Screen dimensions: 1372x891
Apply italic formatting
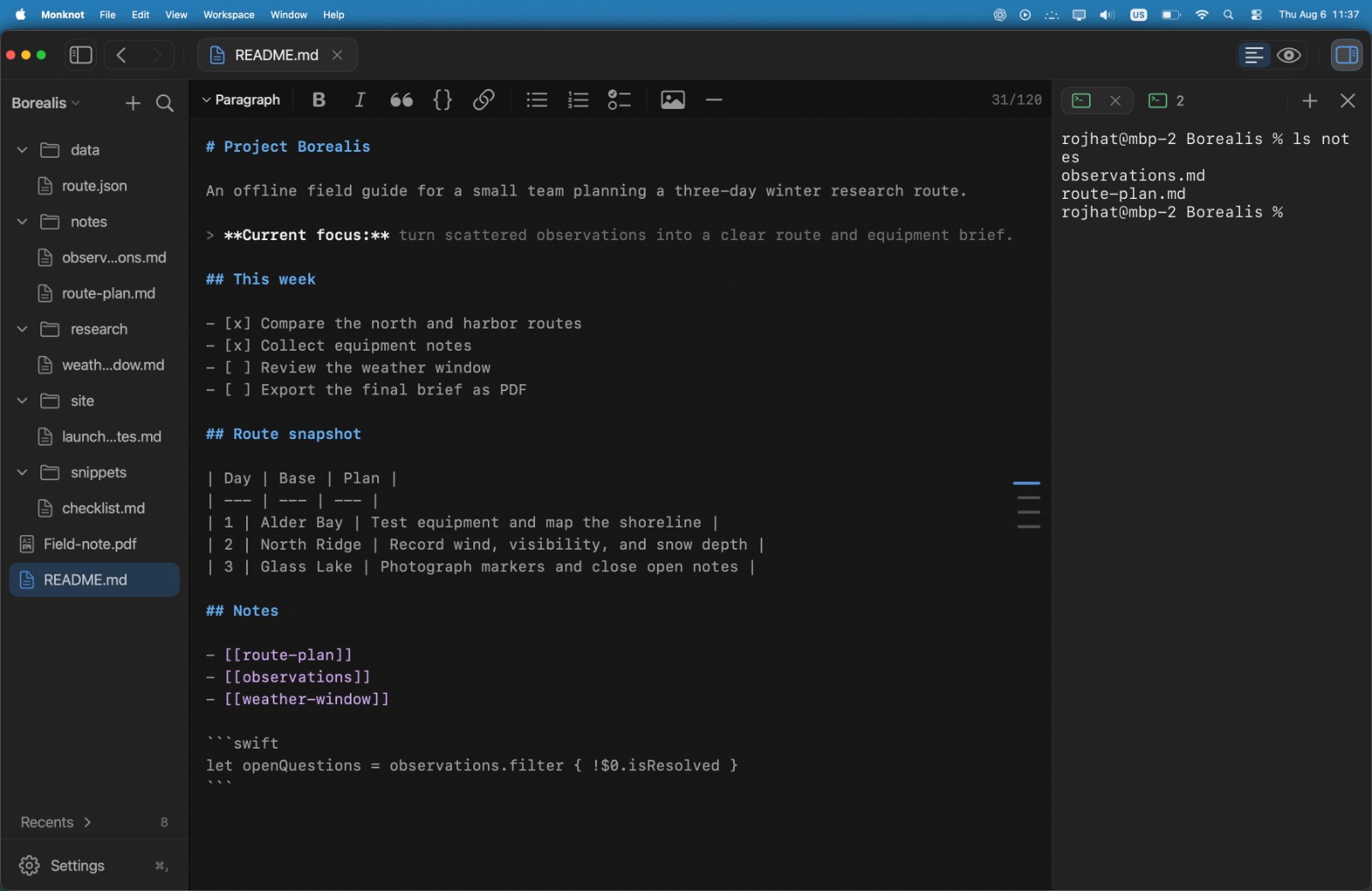360,99
